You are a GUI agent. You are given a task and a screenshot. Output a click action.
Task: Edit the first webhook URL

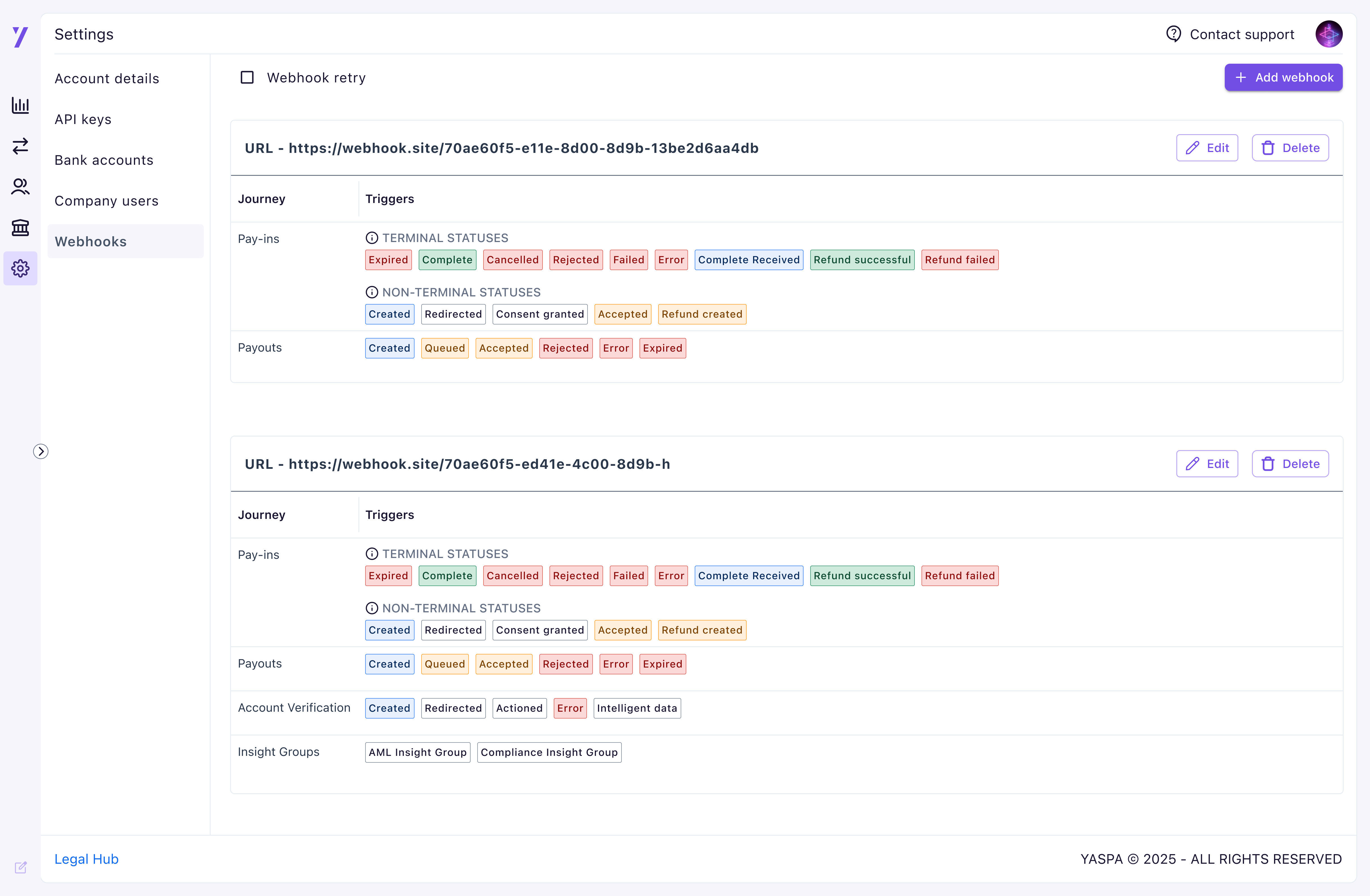[1207, 148]
